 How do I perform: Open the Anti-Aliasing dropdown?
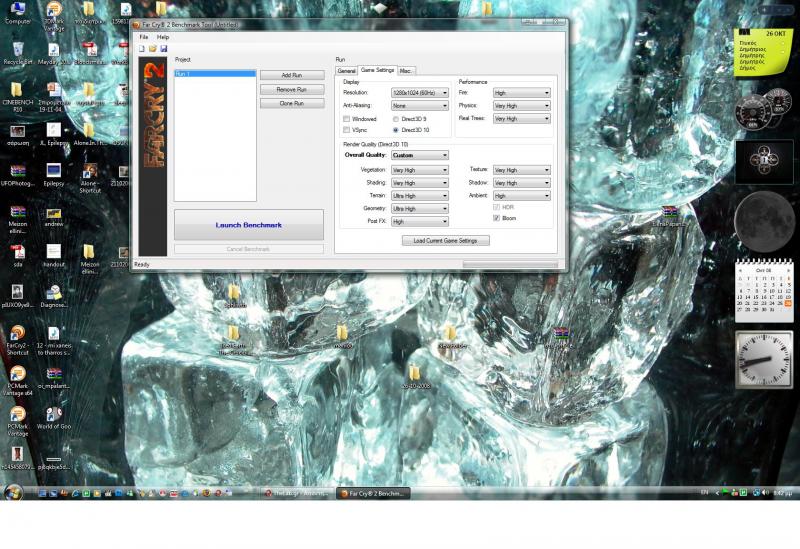pyautogui.click(x=419, y=106)
